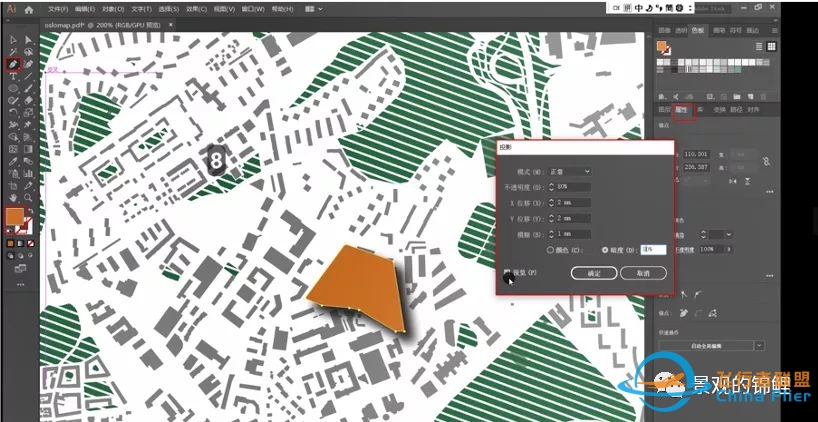This screenshot has width=818, height=422.
Task: Set toolbar fill mode to solid Color
Action: (x=10, y=244)
